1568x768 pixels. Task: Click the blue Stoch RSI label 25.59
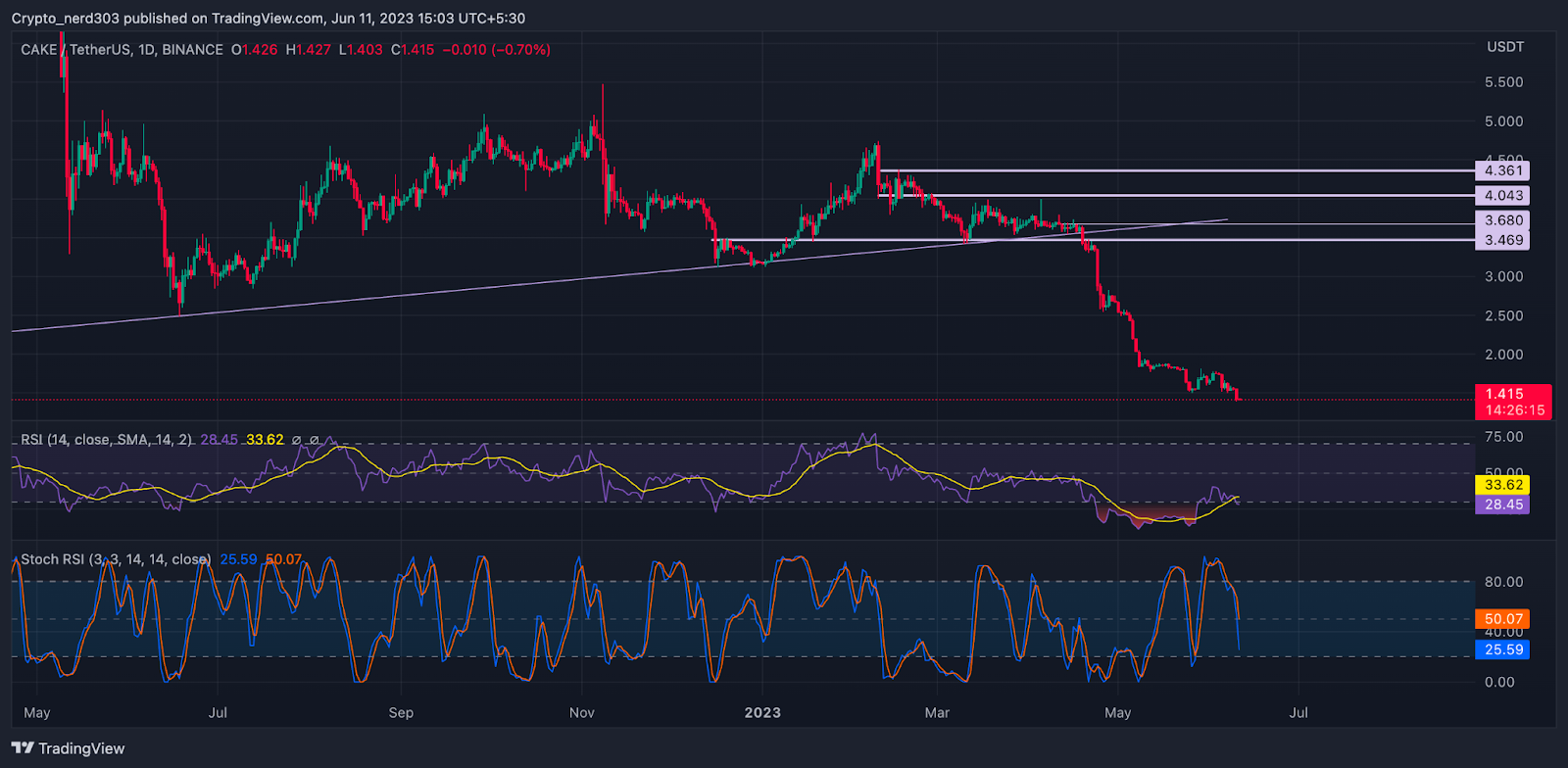point(1501,649)
